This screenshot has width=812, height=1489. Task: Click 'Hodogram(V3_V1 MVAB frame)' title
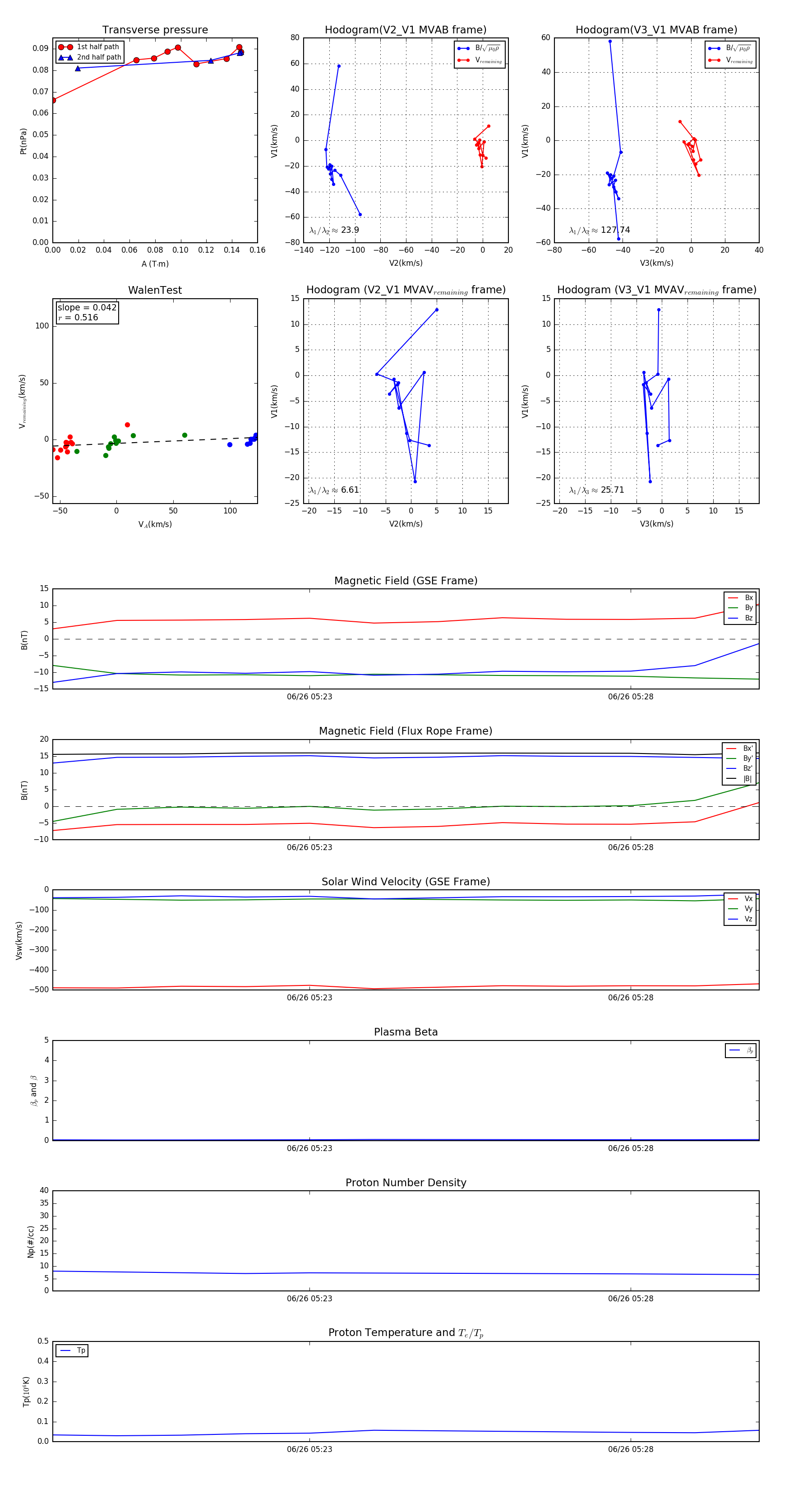656,30
